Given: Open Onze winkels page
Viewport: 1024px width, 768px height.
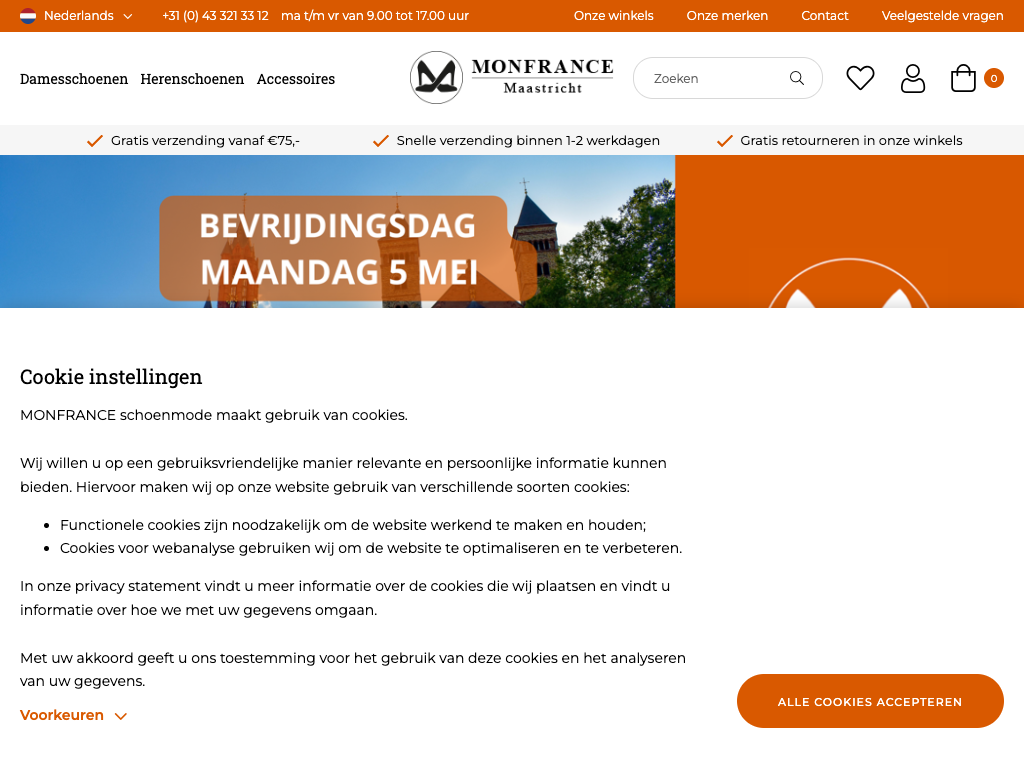Looking at the screenshot, I should tap(613, 16).
